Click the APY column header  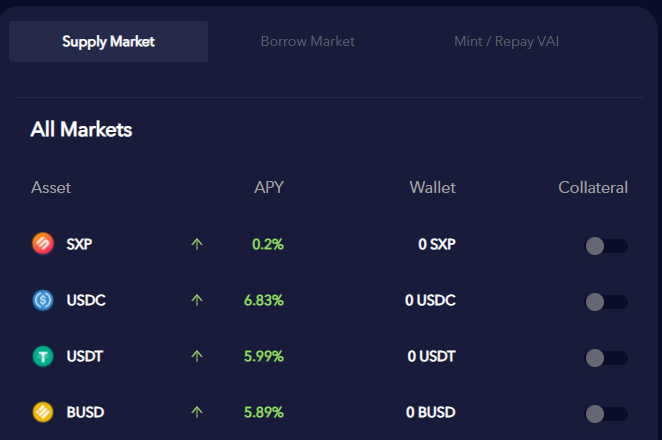click(x=269, y=187)
